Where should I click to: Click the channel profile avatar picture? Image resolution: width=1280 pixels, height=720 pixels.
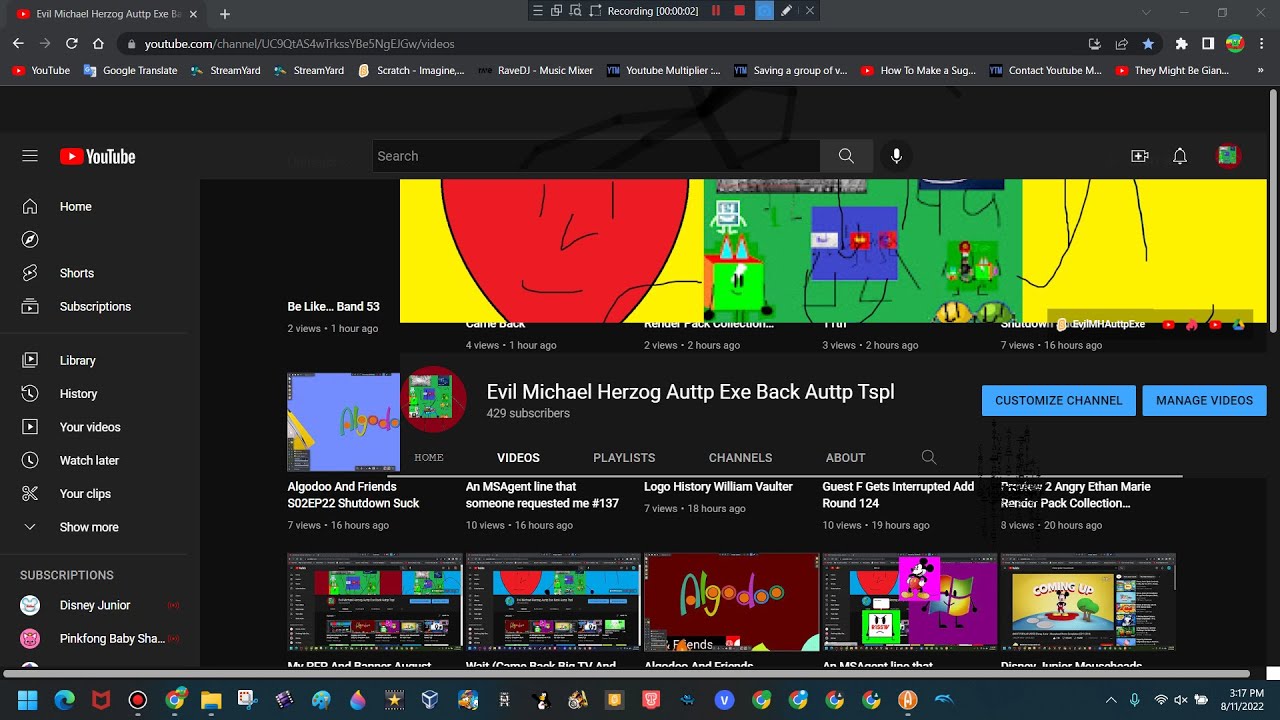tap(434, 399)
